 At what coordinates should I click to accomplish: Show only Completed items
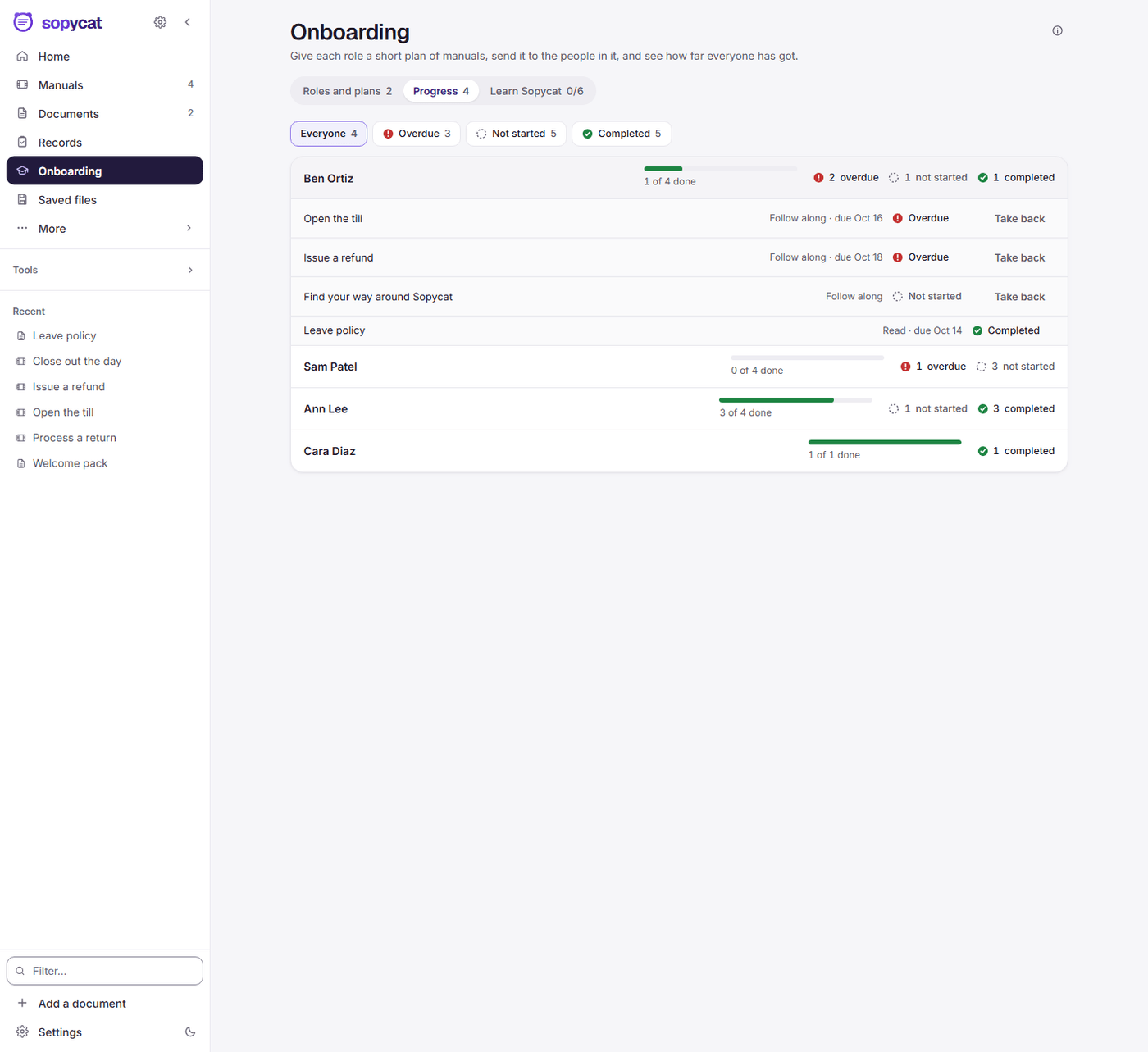tap(622, 134)
